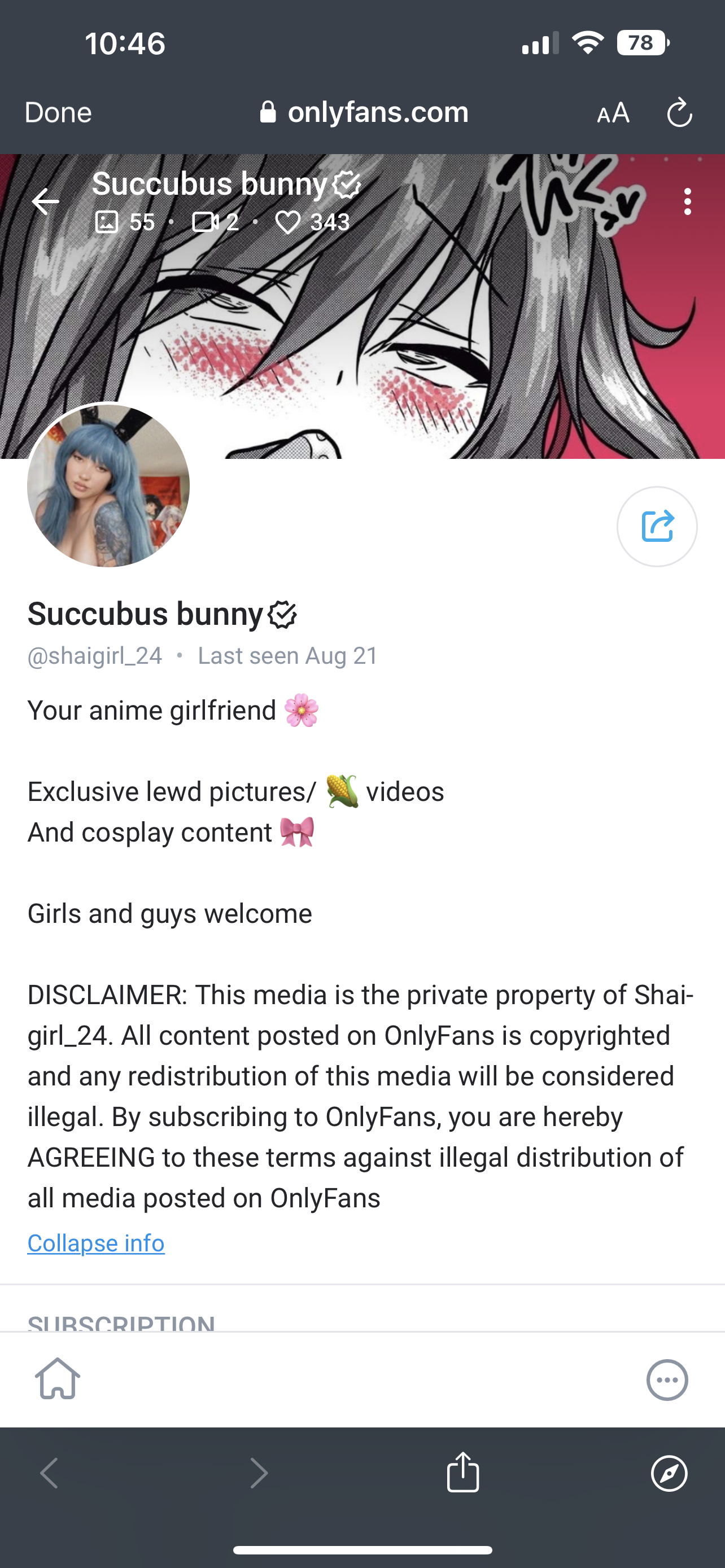This screenshot has height=1568, width=725.
Task: Tap Done to close the browser view
Action: click(58, 113)
